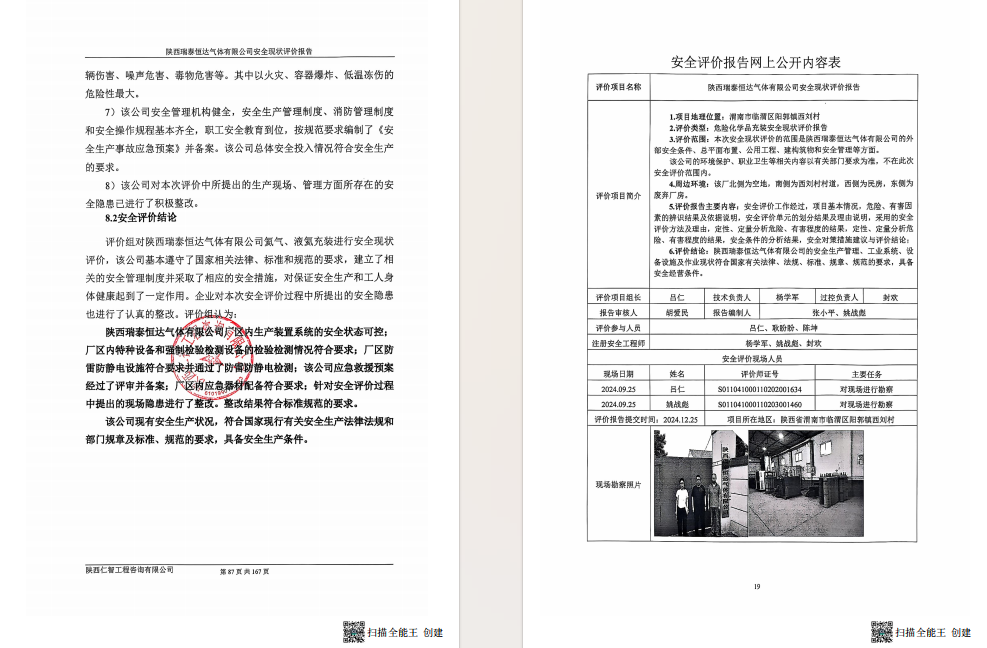Image resolution: width=987 pixels, height=648 pixels.
Task: Click the '扫描全能王 创建' watermark on right page
Action: (932, 633)
